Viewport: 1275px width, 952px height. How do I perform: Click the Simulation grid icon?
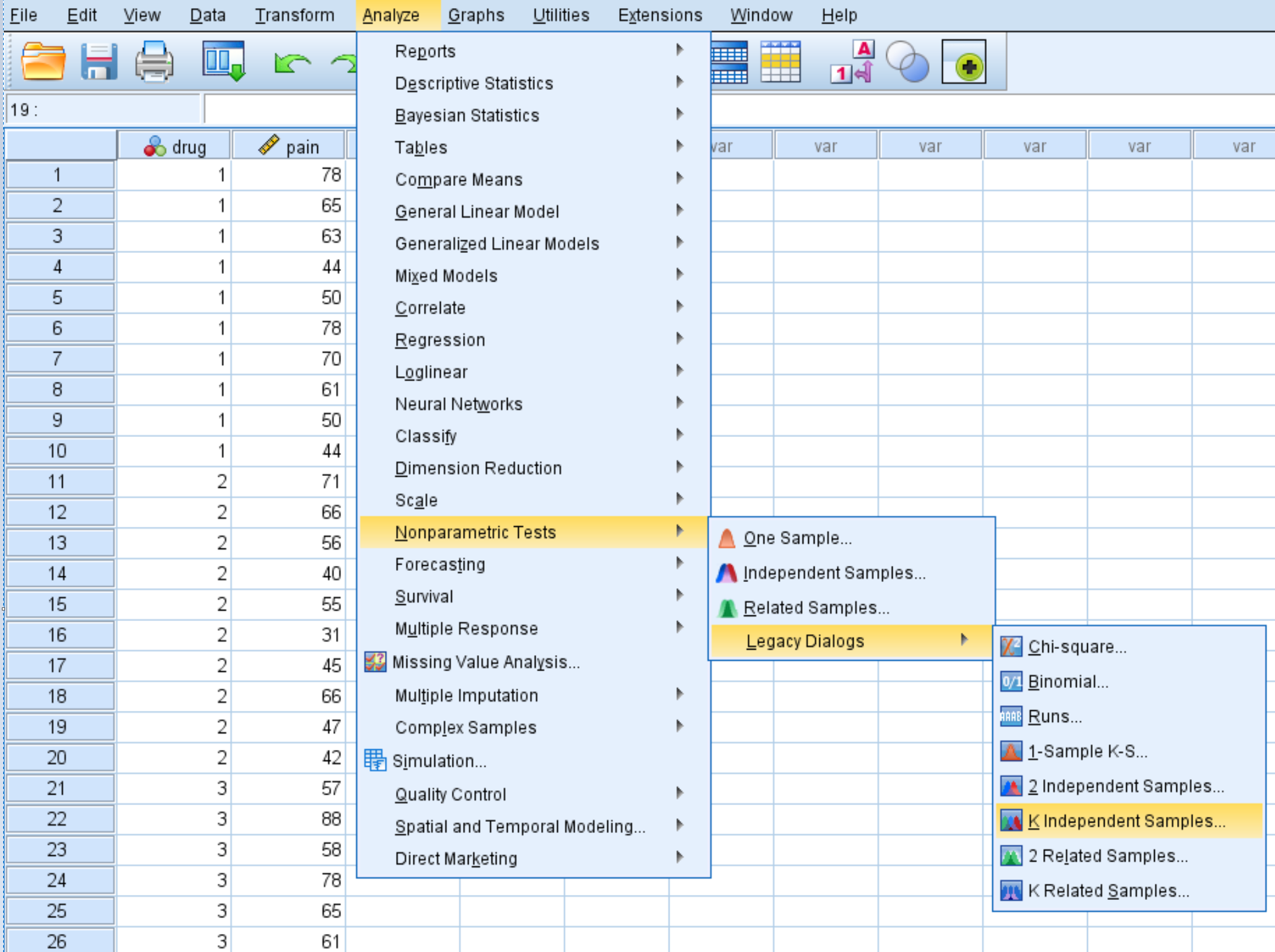coord(375,760)
